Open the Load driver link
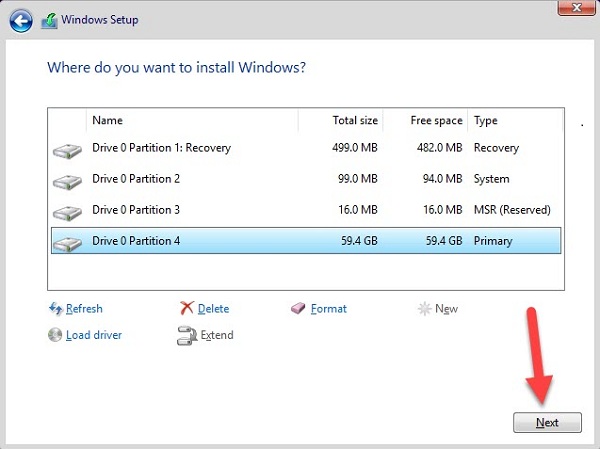600x449 pixels. click(94, 335)
